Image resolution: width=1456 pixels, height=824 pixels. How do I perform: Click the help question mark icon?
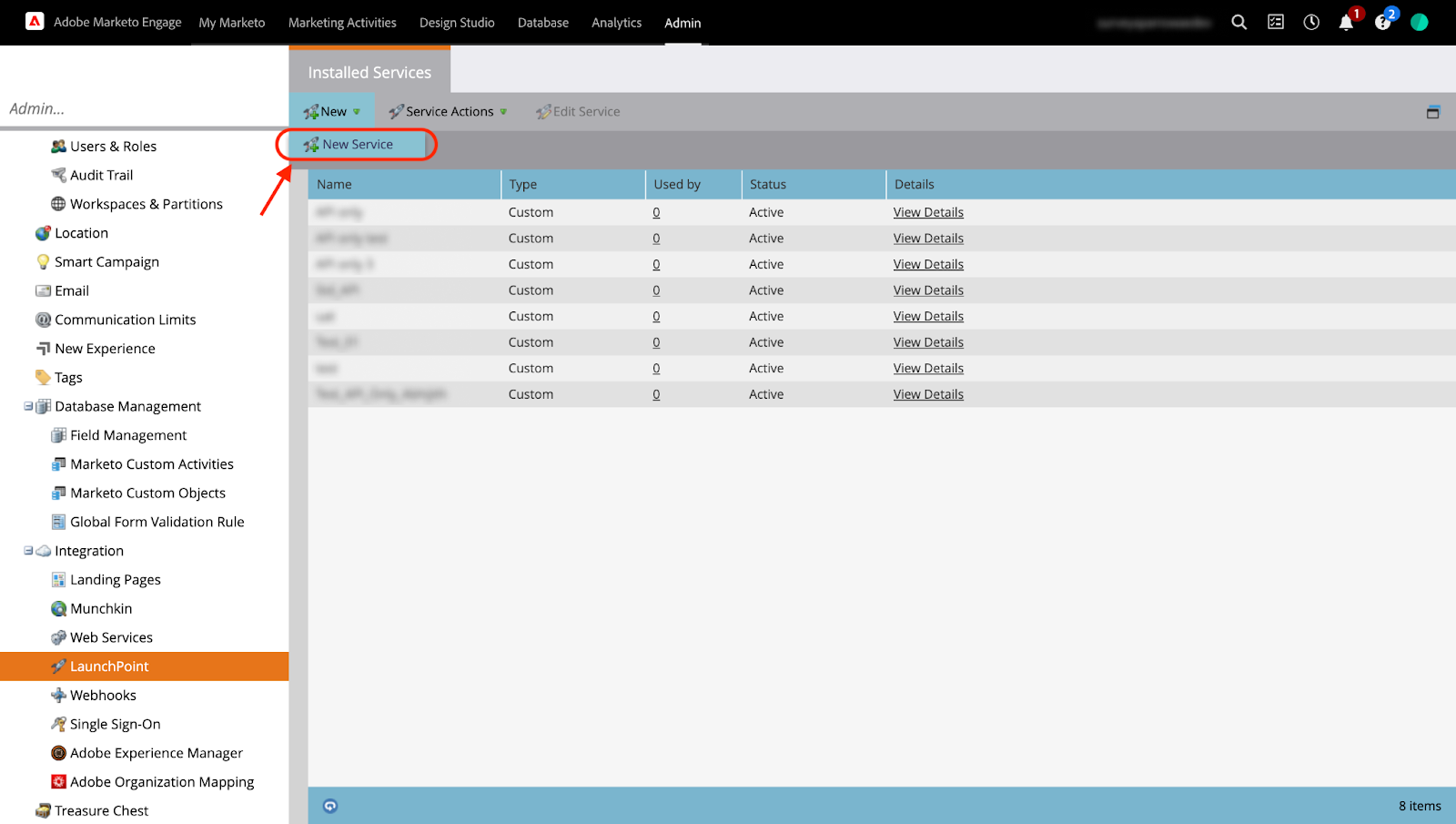[1382, 23]
